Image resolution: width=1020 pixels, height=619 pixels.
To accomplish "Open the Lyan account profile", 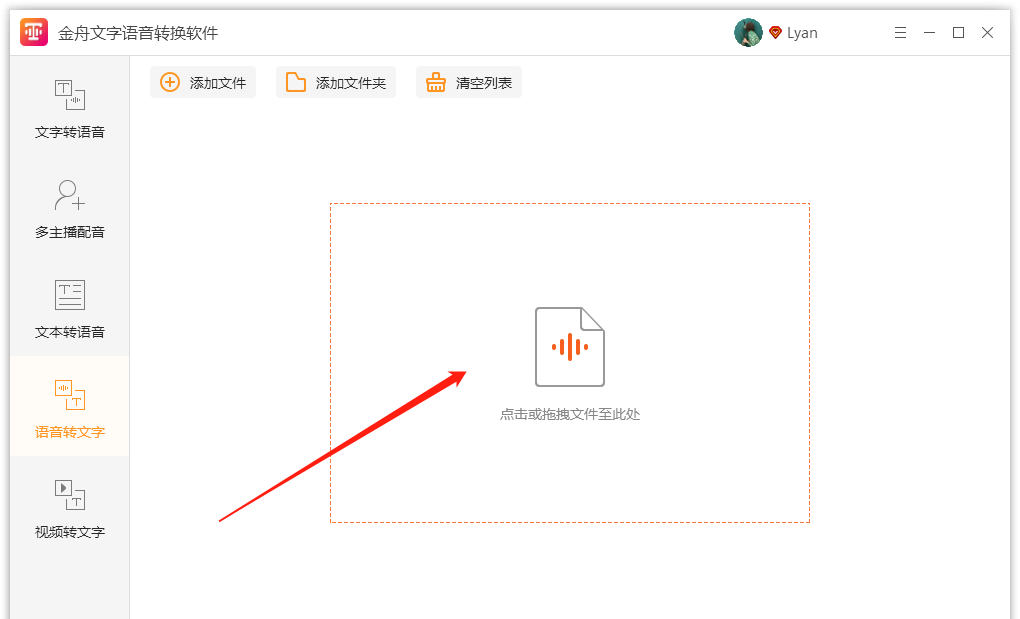I will 802,31.
